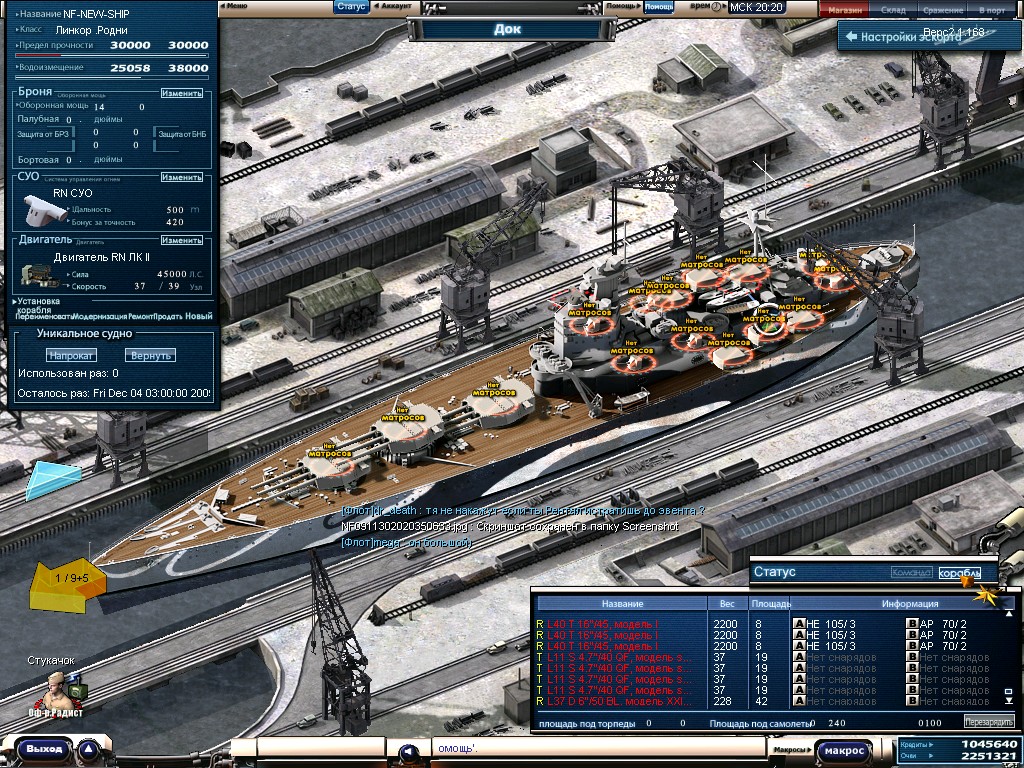The image size is (1024, 768).
Task: Open the Помощь arrow menu
Action: tap(622, 6)
